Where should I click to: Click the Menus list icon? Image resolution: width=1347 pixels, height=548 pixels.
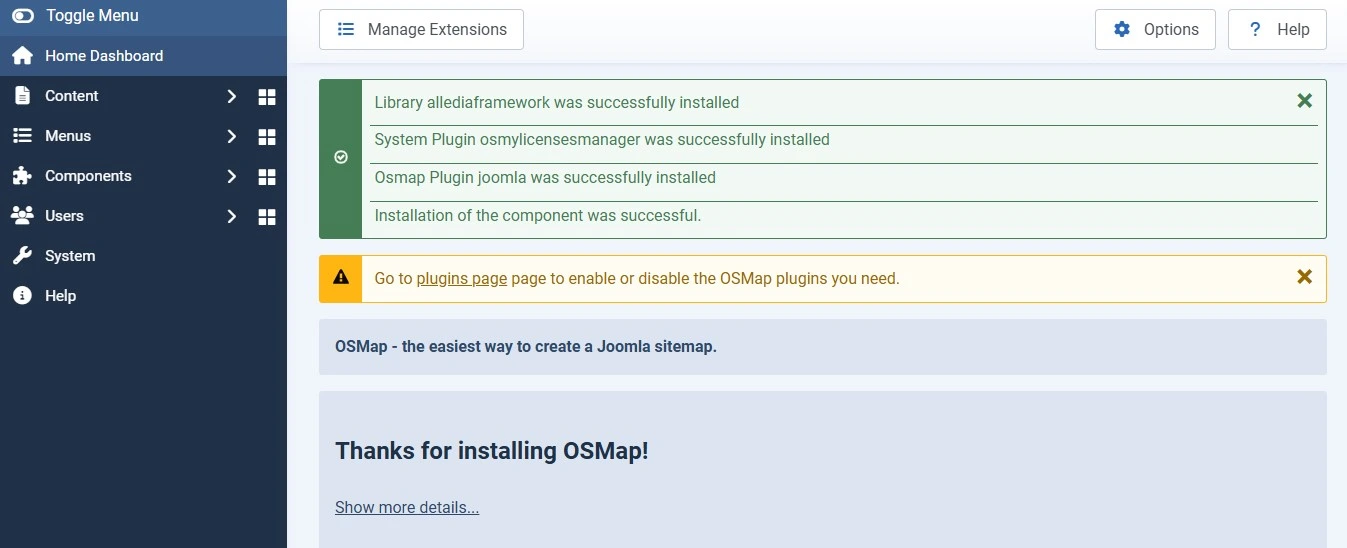[22, 136]
